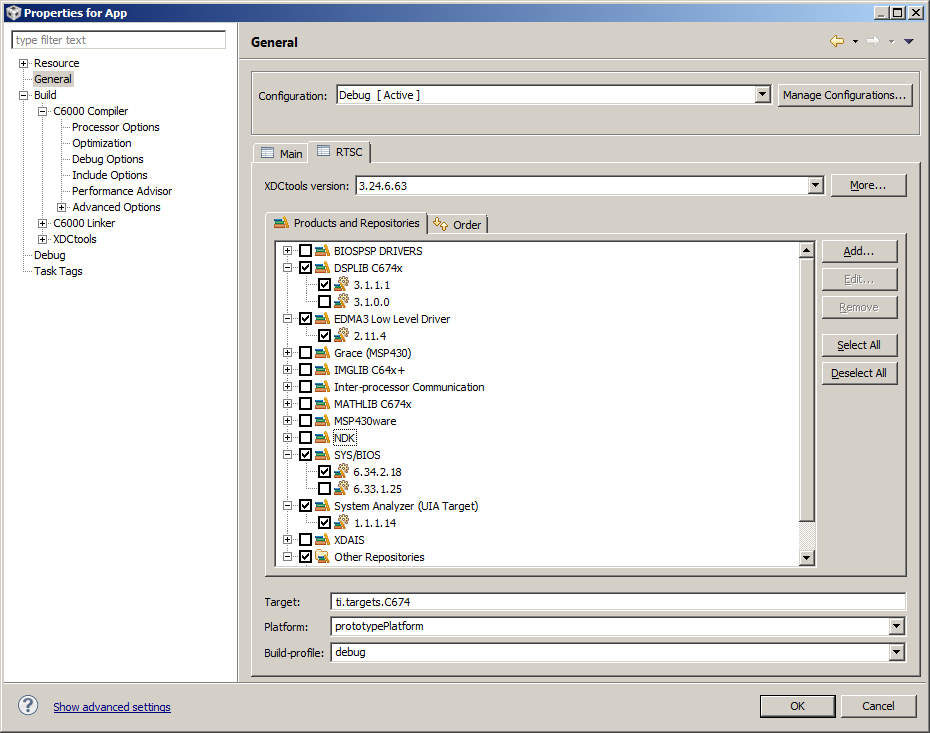930x733 pixels.
Task: Click the help question mark icon
Action: click(x=28, y=706)
